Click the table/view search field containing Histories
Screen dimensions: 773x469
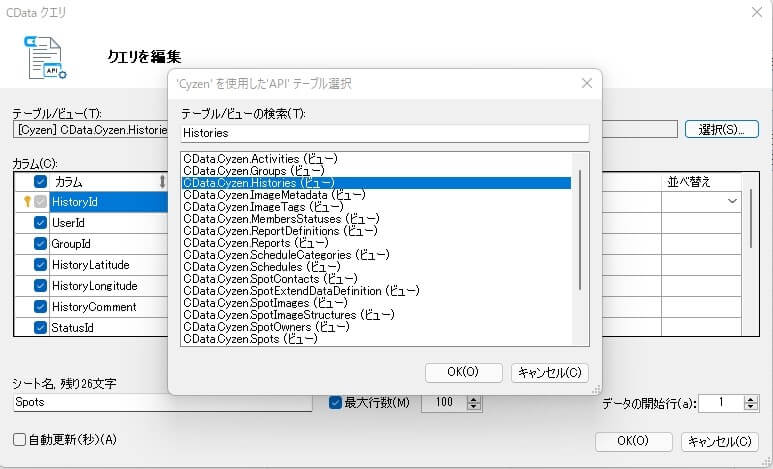[385, 133]
